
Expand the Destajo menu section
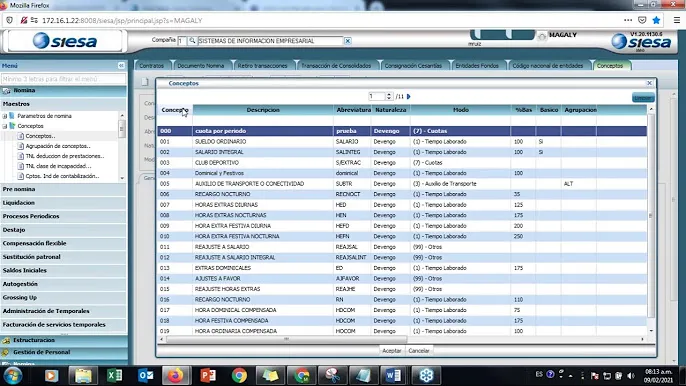63,230
